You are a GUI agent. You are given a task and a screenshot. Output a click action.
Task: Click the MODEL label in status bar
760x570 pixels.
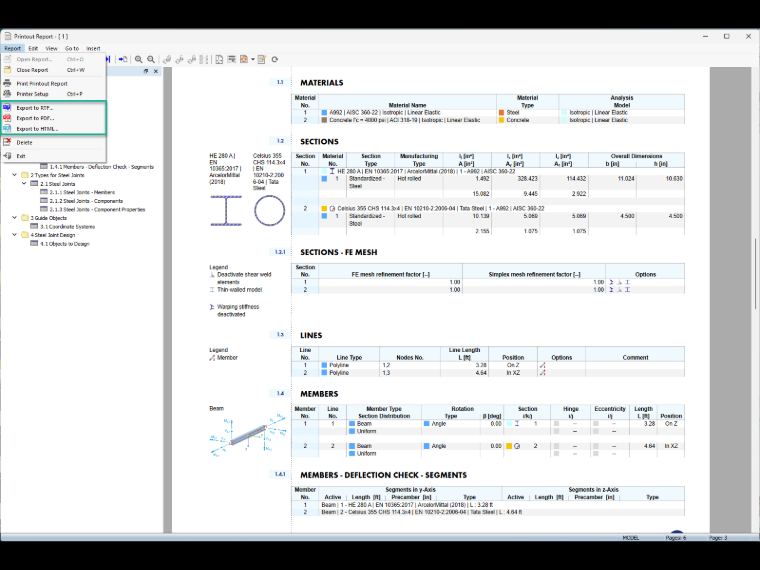630,538
